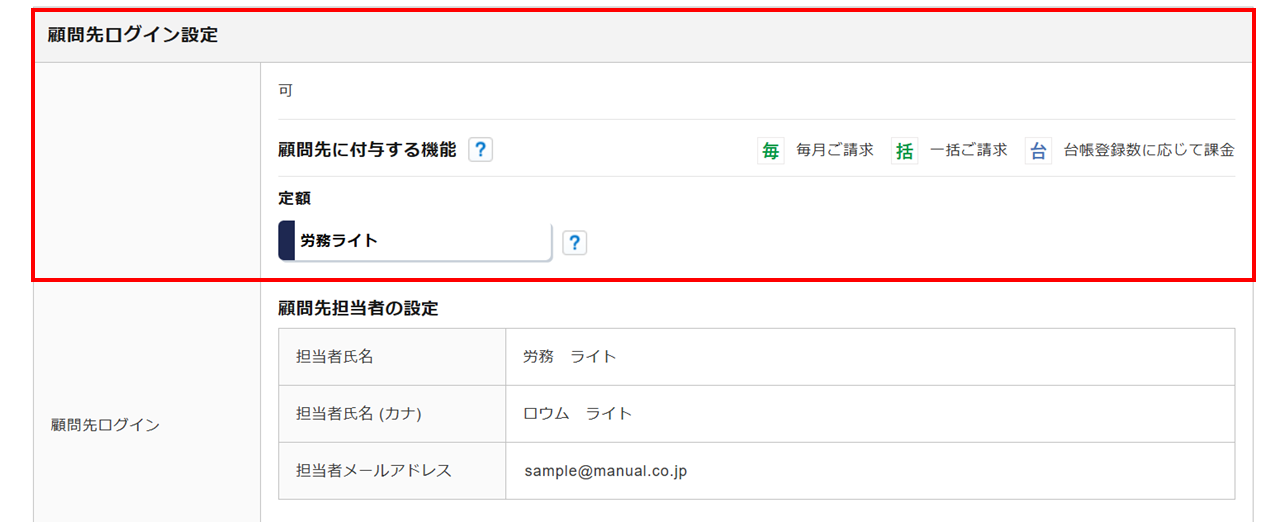Click the 顧問先担当者の設定 heading
Image resolution: width=1280 pixels, height=522 pixels.
(x=358, y=308)
